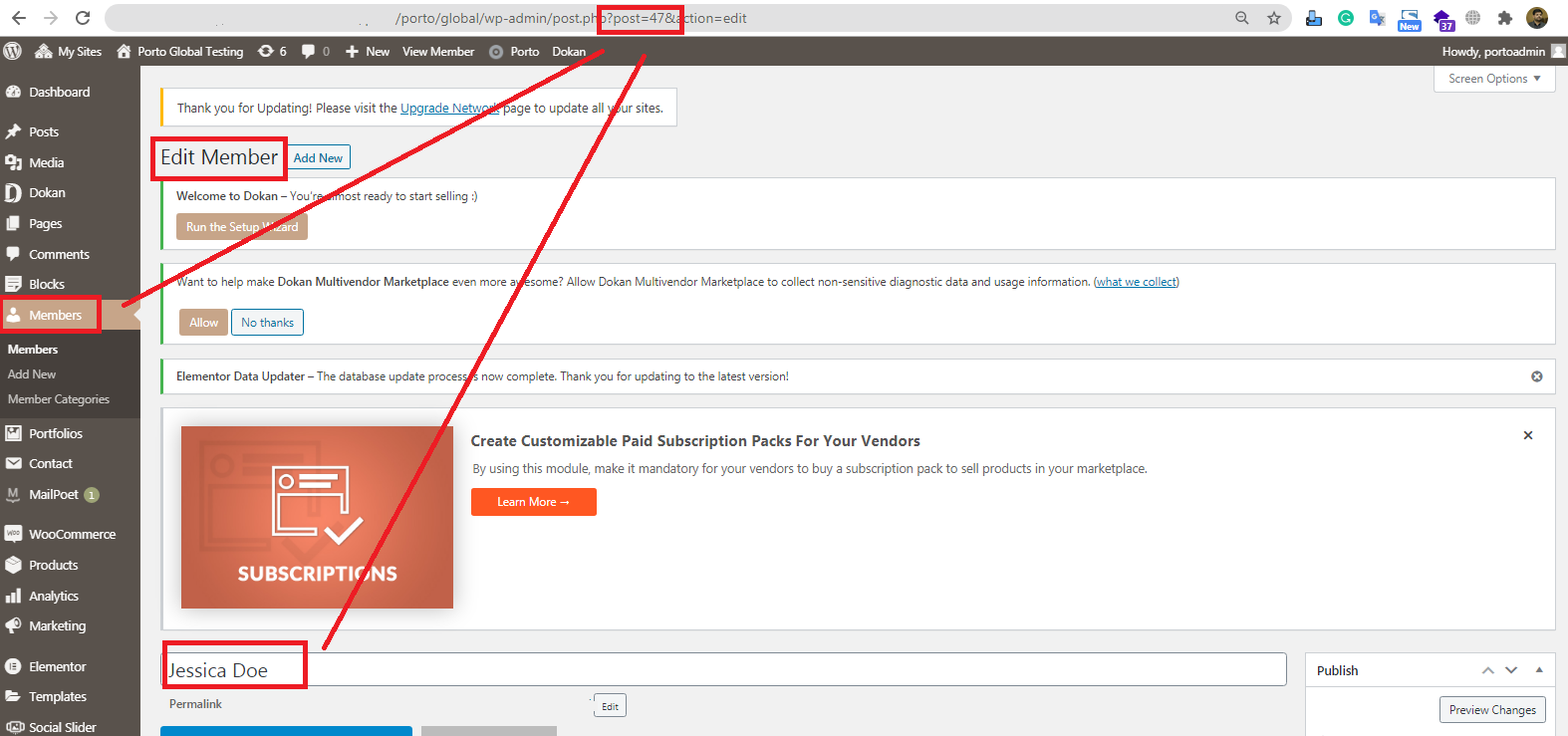Screen dimensions: 1568x736
Task: Close the Subscriptions promo banner
Action: [x=1528, y=435]
